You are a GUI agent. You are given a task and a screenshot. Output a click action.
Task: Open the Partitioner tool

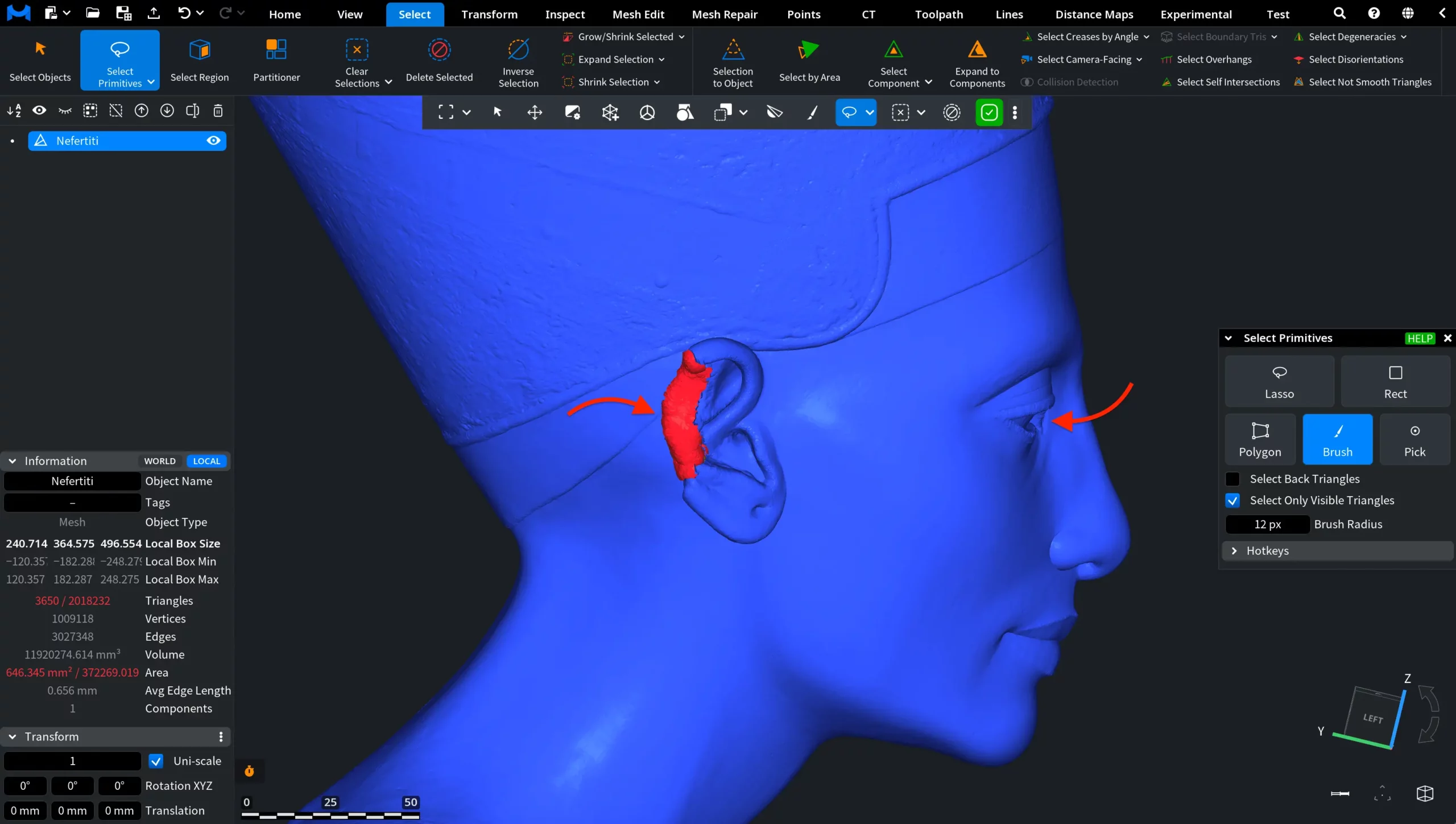tap(276, 60)
